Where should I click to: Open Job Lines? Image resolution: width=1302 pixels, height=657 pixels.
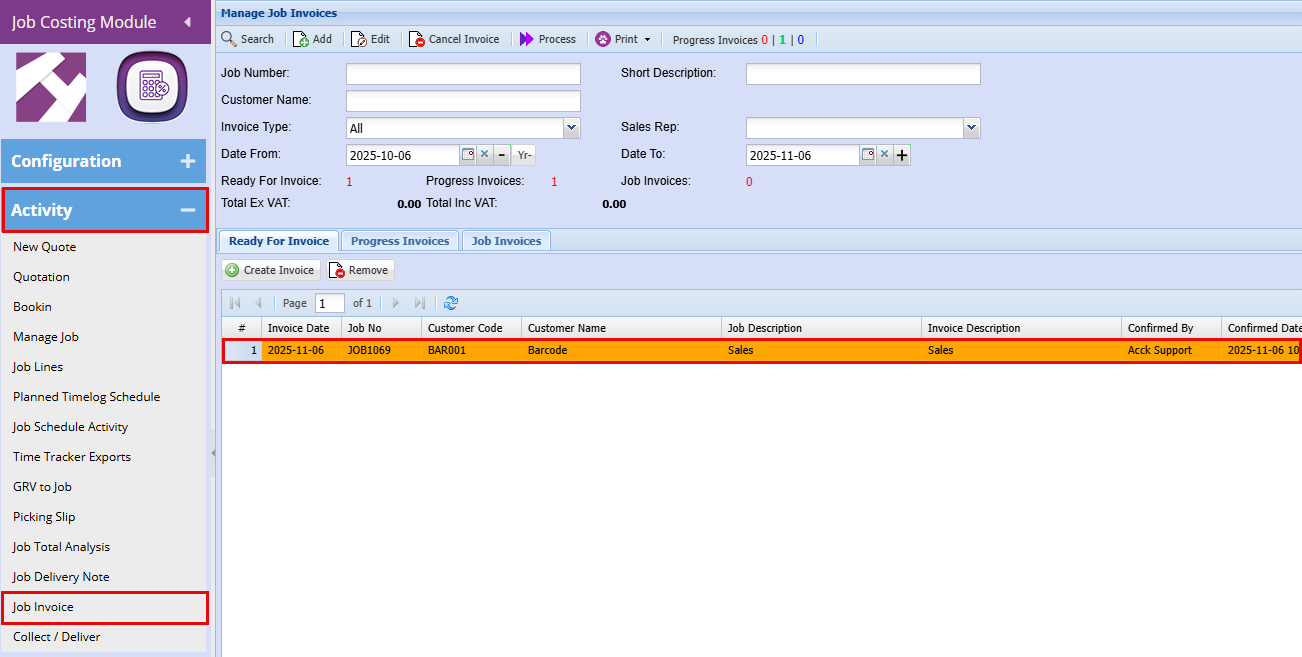(x=38, y=367)
